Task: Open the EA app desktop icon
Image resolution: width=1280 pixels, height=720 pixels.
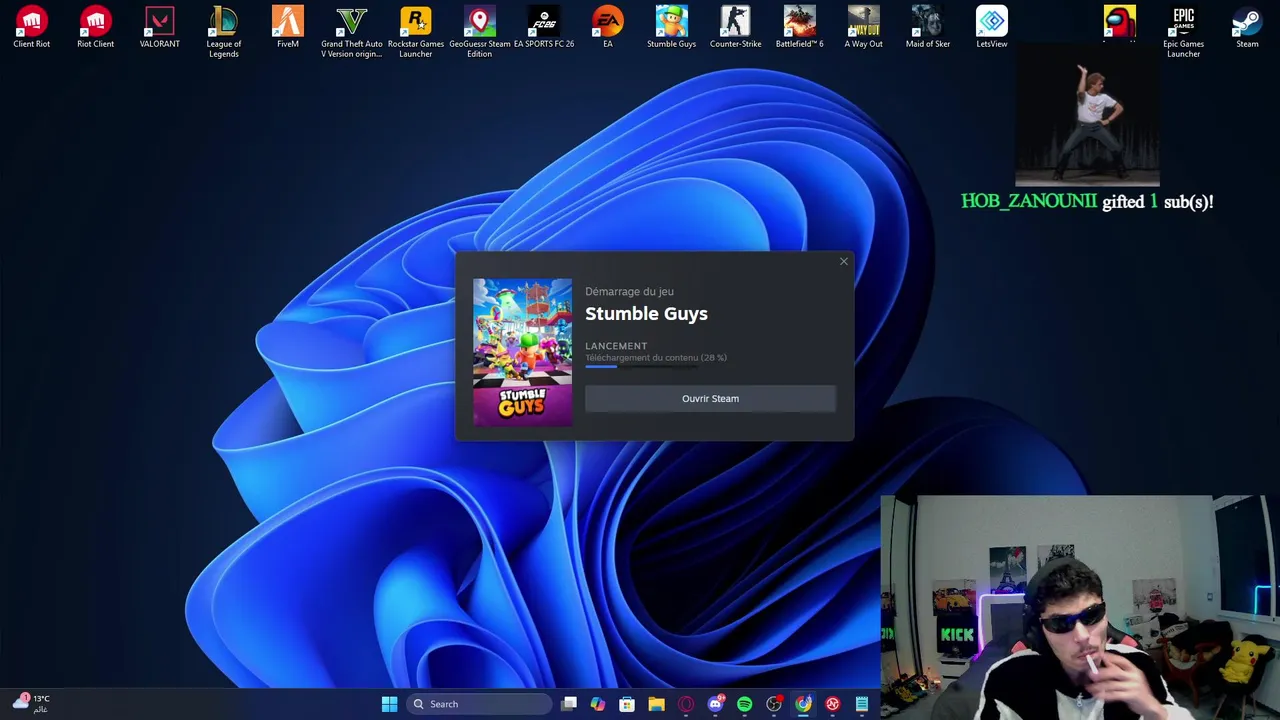Action: click(607, 27)
